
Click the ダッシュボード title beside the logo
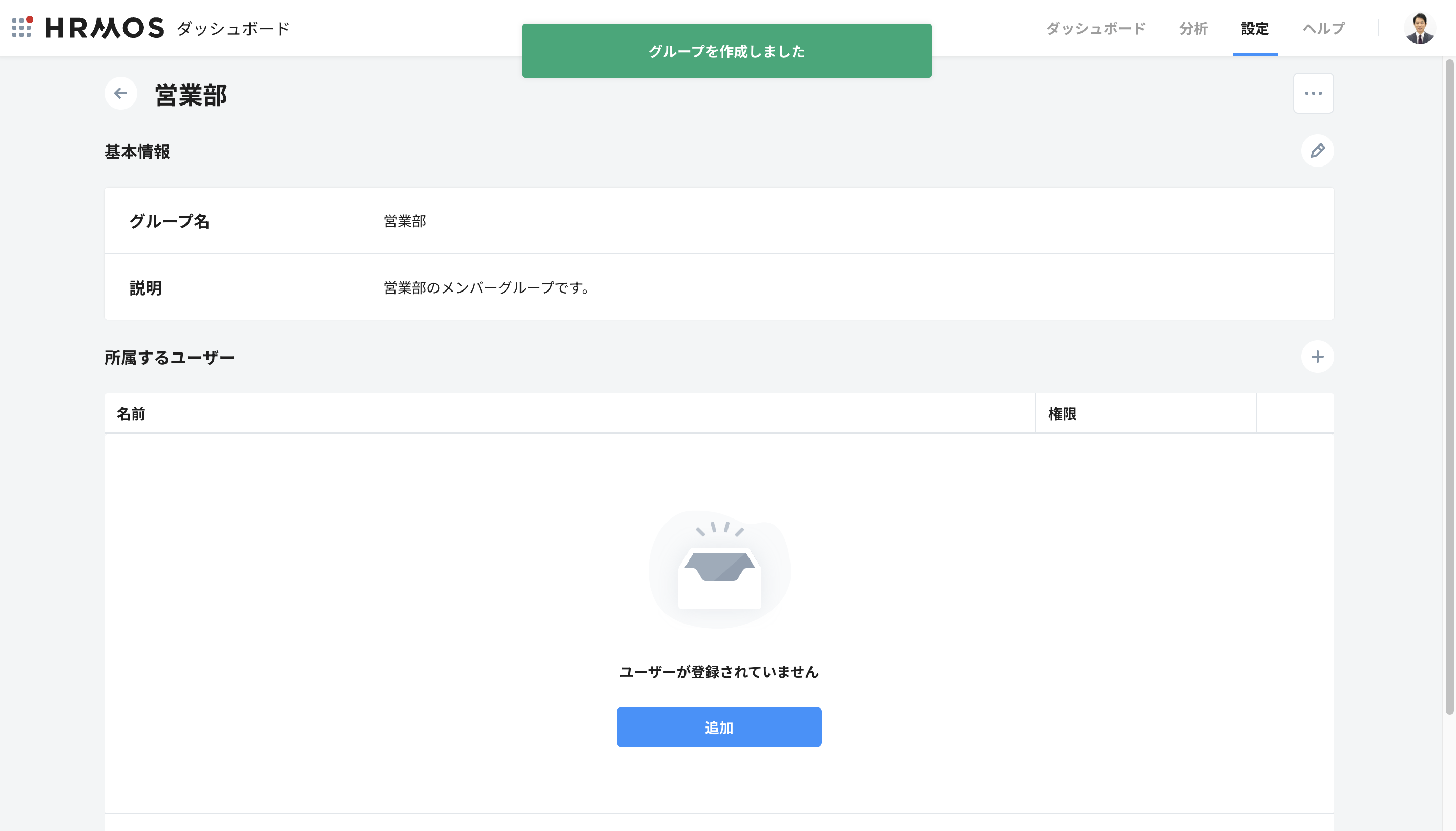tap(233, 28)
